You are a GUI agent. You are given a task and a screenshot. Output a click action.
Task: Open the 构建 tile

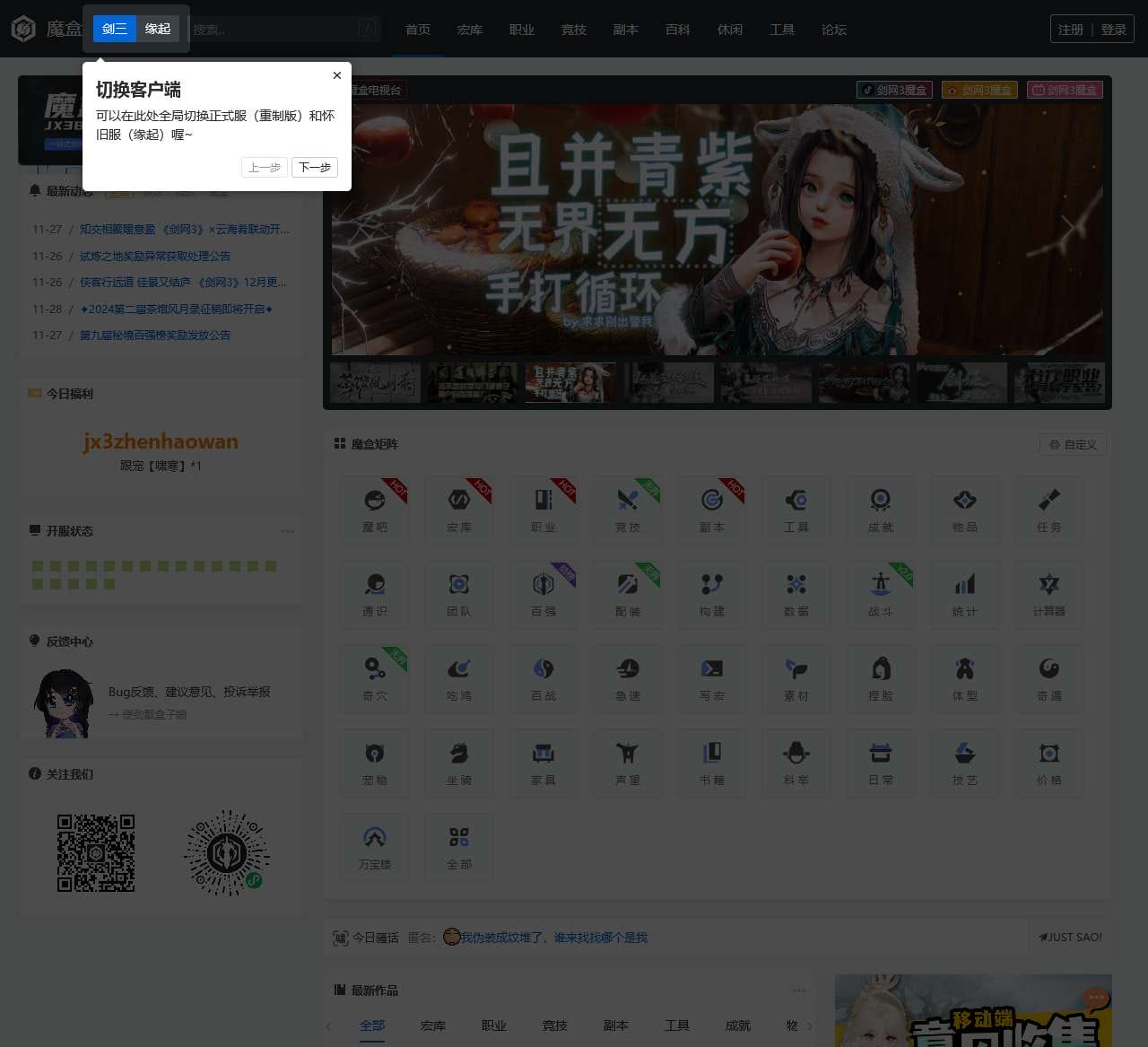point(712,593)
